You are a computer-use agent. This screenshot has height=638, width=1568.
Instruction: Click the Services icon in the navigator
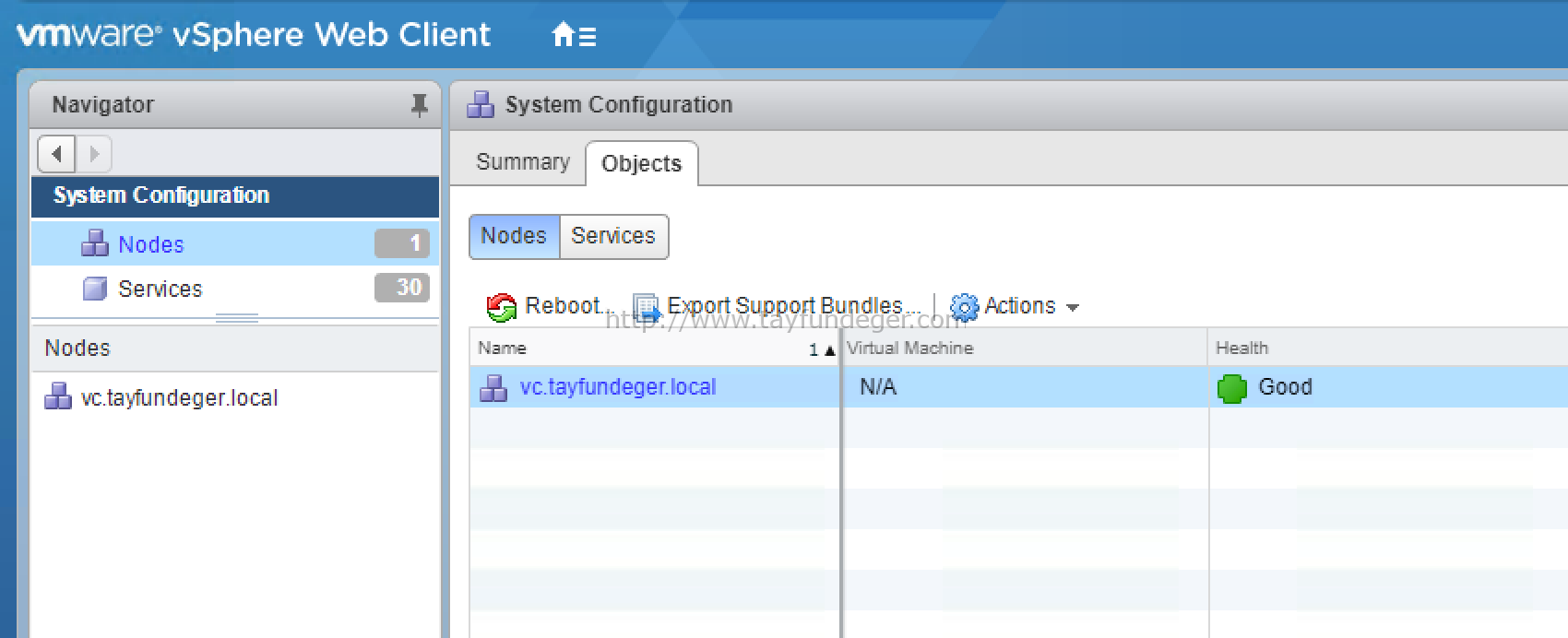[x=95, y=289]
